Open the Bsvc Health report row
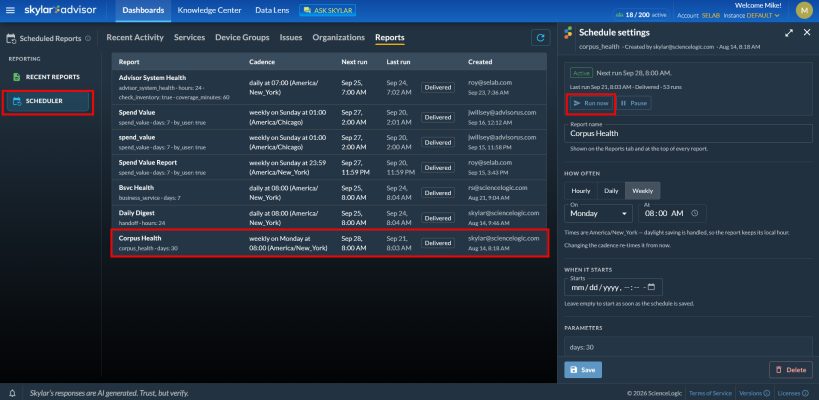This screenshot has width=819, height=400. pos(329,192)
